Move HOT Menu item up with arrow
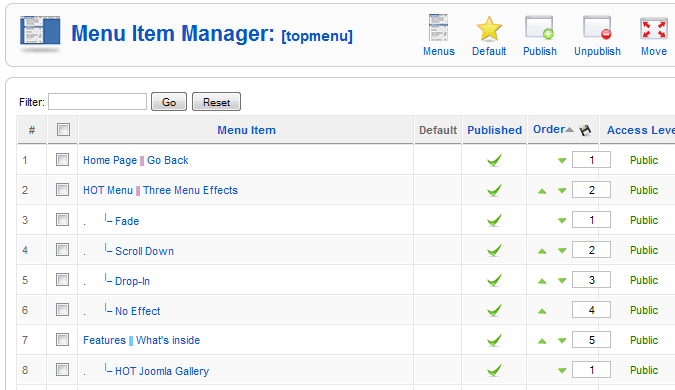675x390 pixels. [x=542, y=191]
